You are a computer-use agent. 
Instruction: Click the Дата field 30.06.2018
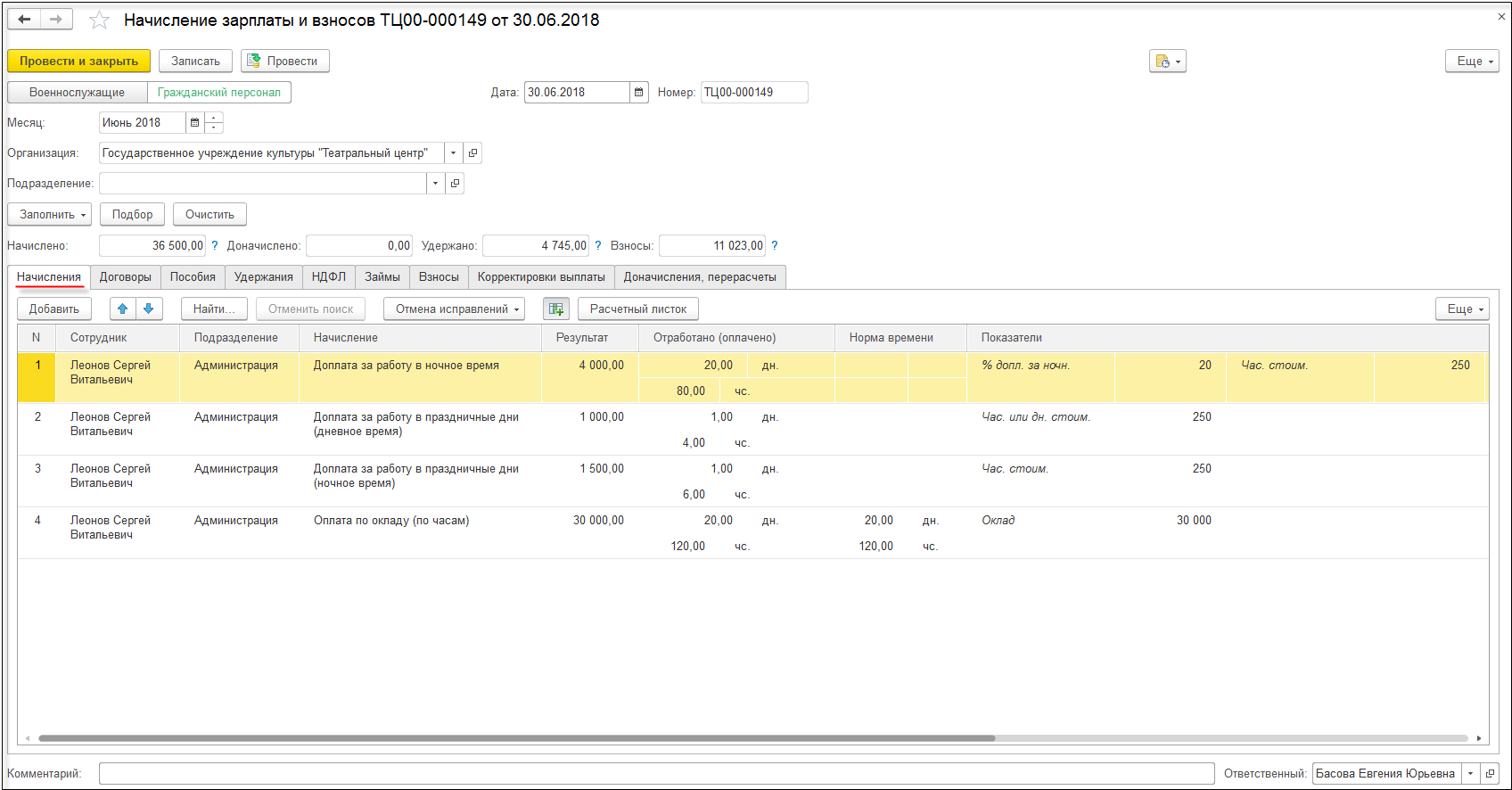coord(577,92)
